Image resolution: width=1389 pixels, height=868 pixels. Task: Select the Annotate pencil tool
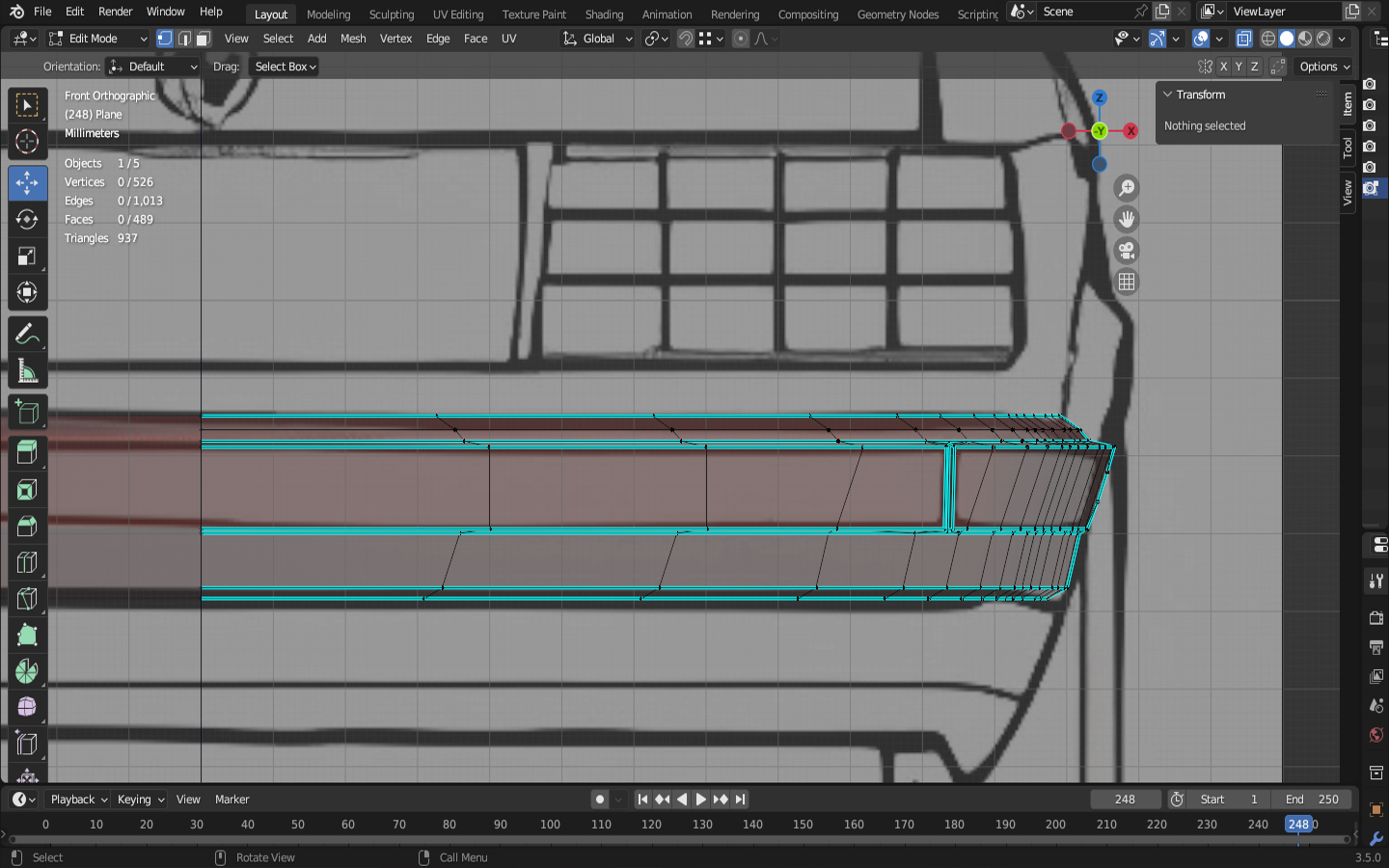tap(27, 335)
